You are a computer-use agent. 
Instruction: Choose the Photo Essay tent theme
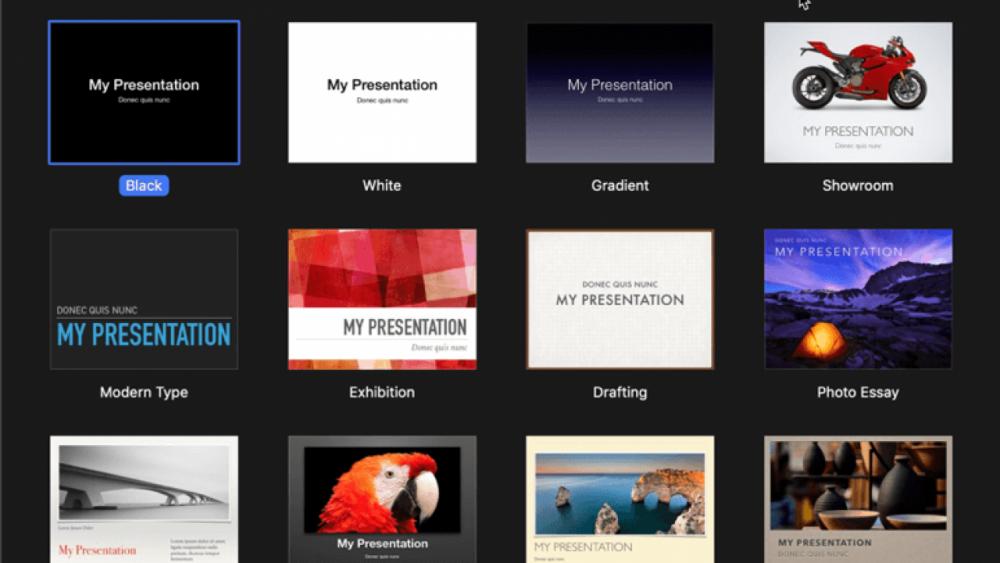[x=858, y=299]
